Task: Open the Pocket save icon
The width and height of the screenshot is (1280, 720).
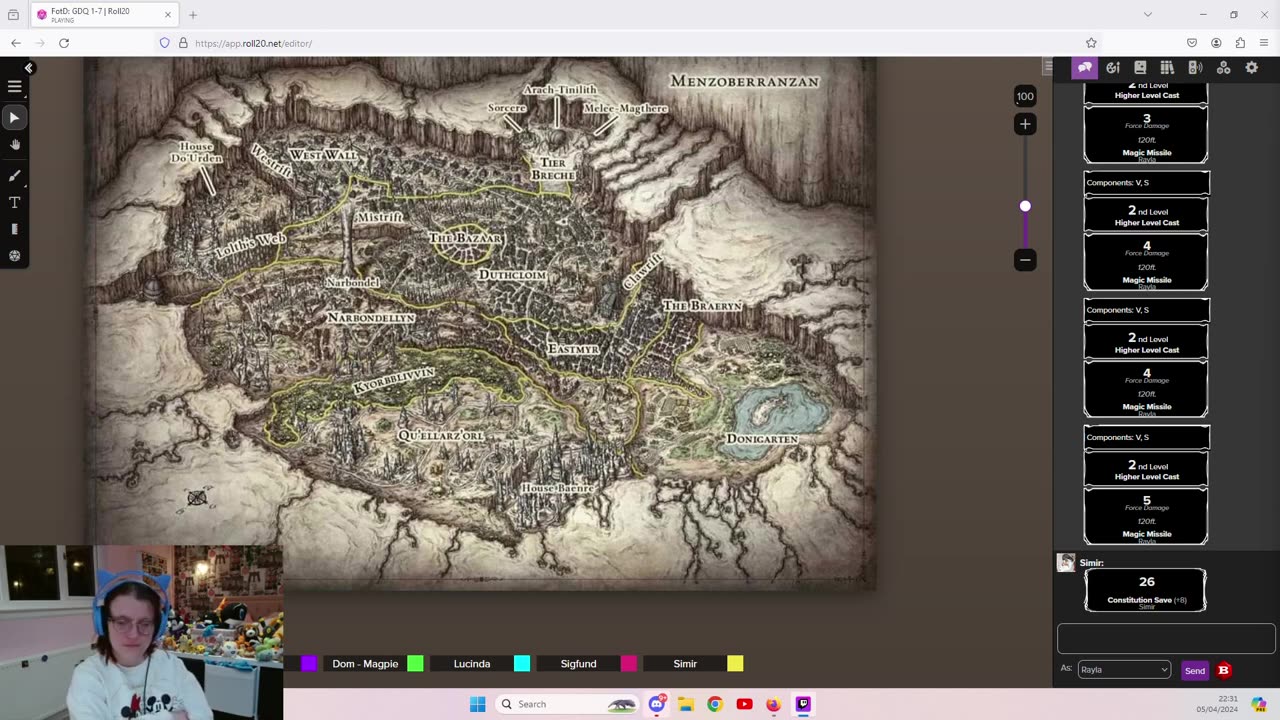Action: (1192, 43)
